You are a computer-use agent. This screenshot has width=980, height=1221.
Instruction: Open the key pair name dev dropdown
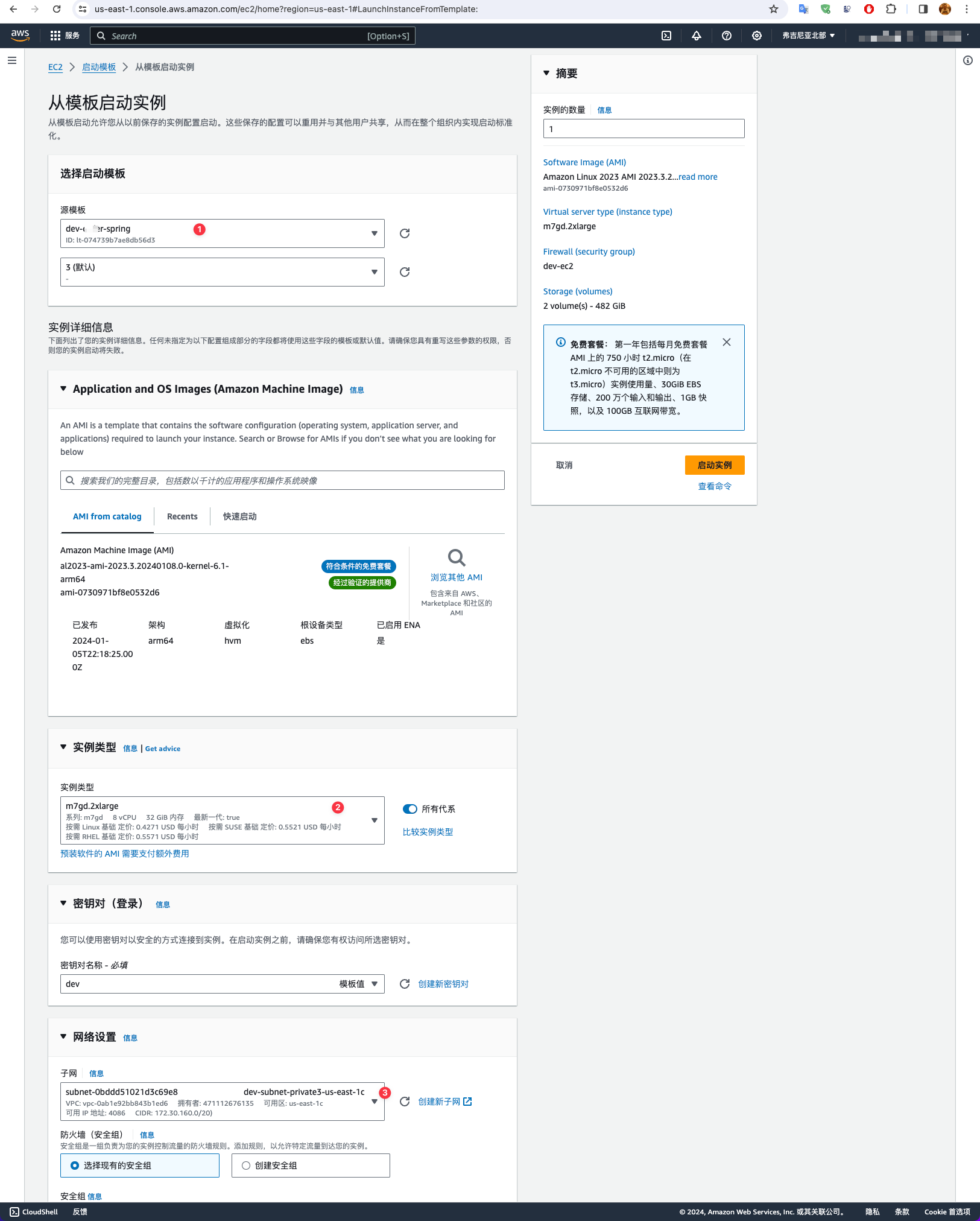coord(223,984)
